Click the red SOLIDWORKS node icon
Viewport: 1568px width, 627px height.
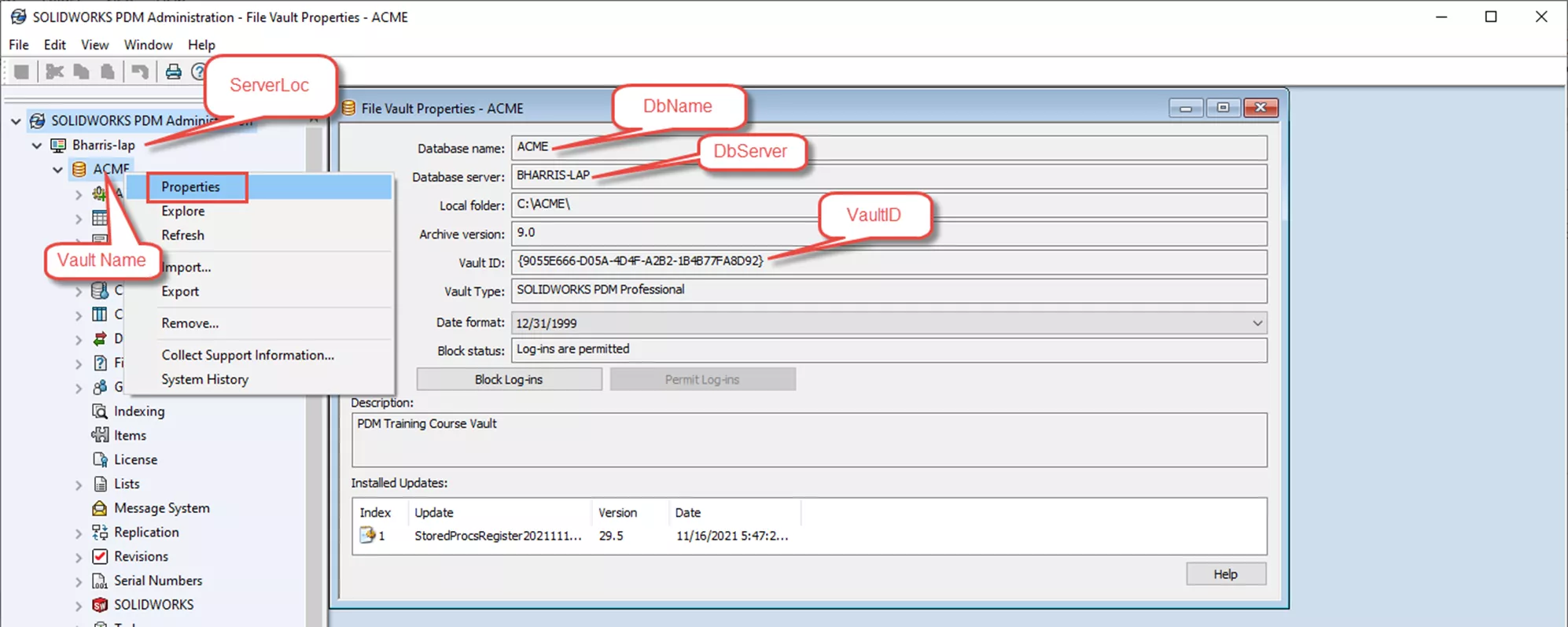click(100, 605)
